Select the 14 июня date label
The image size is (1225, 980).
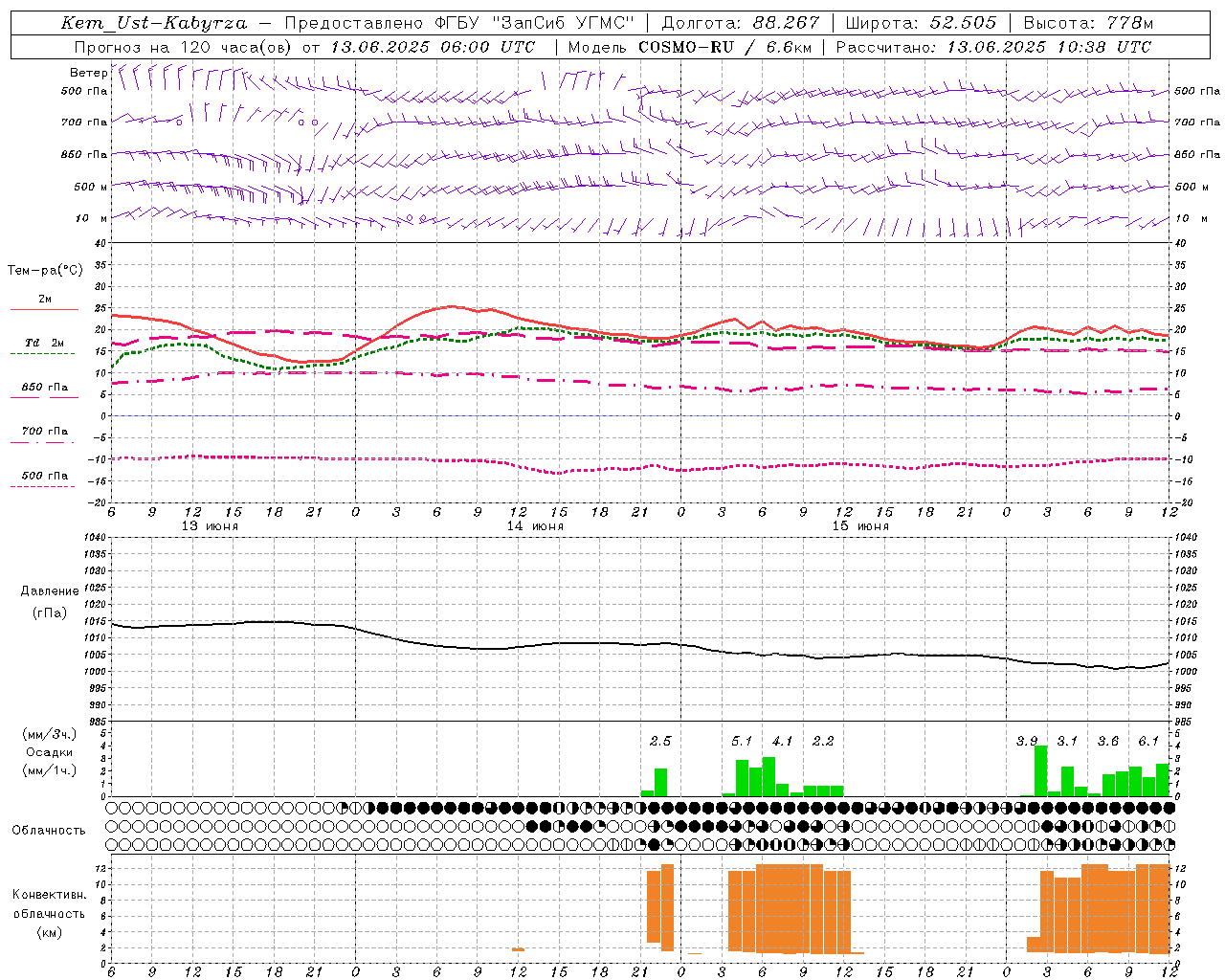pos(535,526)
